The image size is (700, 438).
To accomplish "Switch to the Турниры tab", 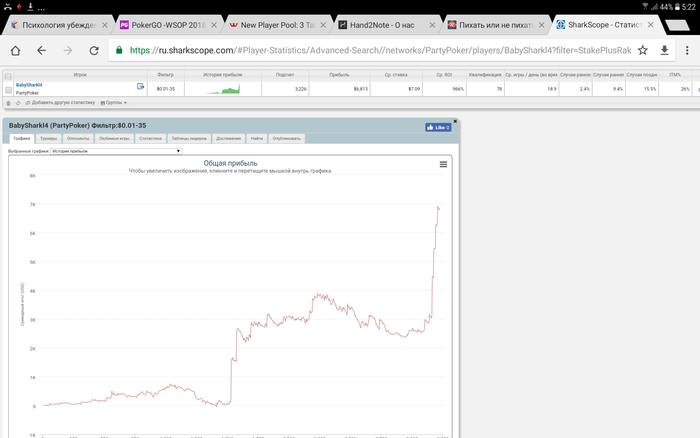I will 49,138.
